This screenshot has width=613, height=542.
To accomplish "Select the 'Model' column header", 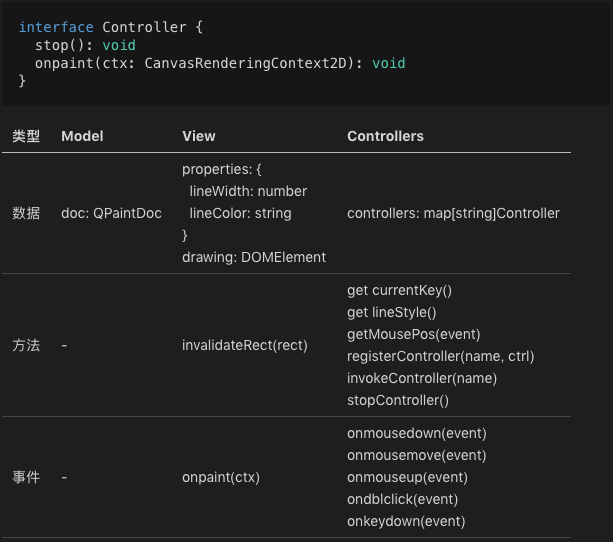I will pos(82,136).
